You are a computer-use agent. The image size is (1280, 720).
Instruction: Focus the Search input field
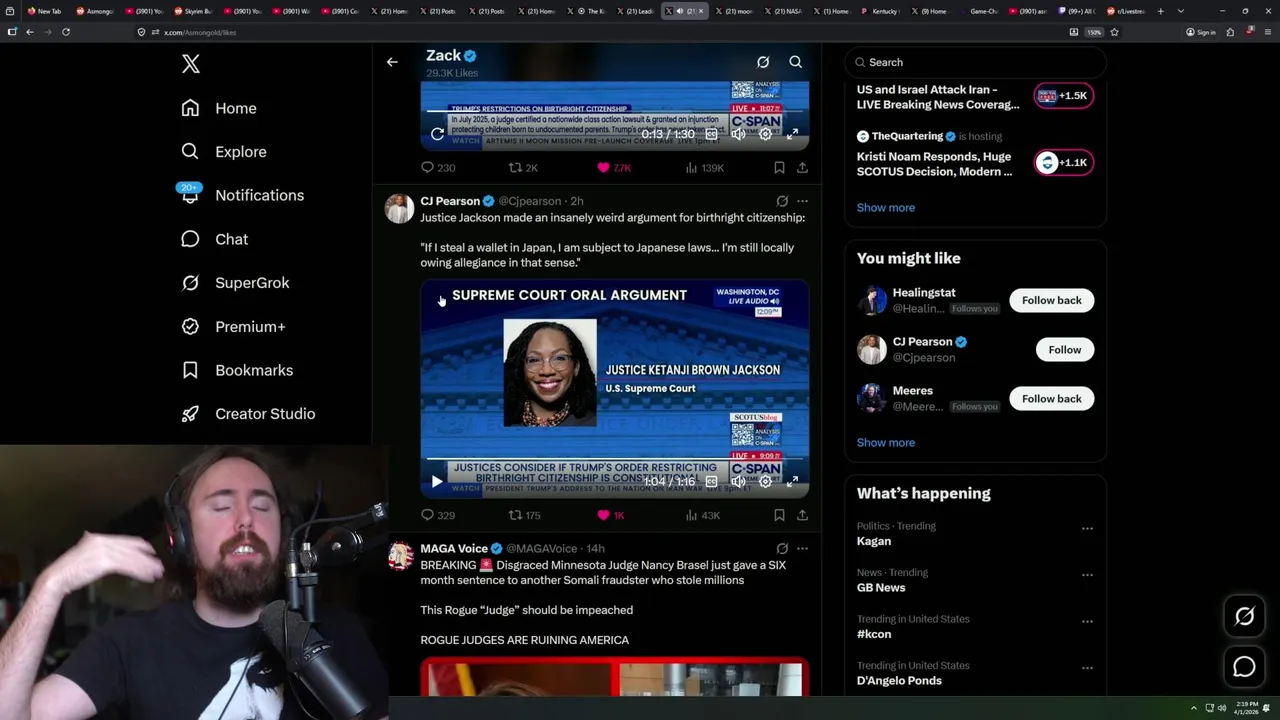click(975, 62)
